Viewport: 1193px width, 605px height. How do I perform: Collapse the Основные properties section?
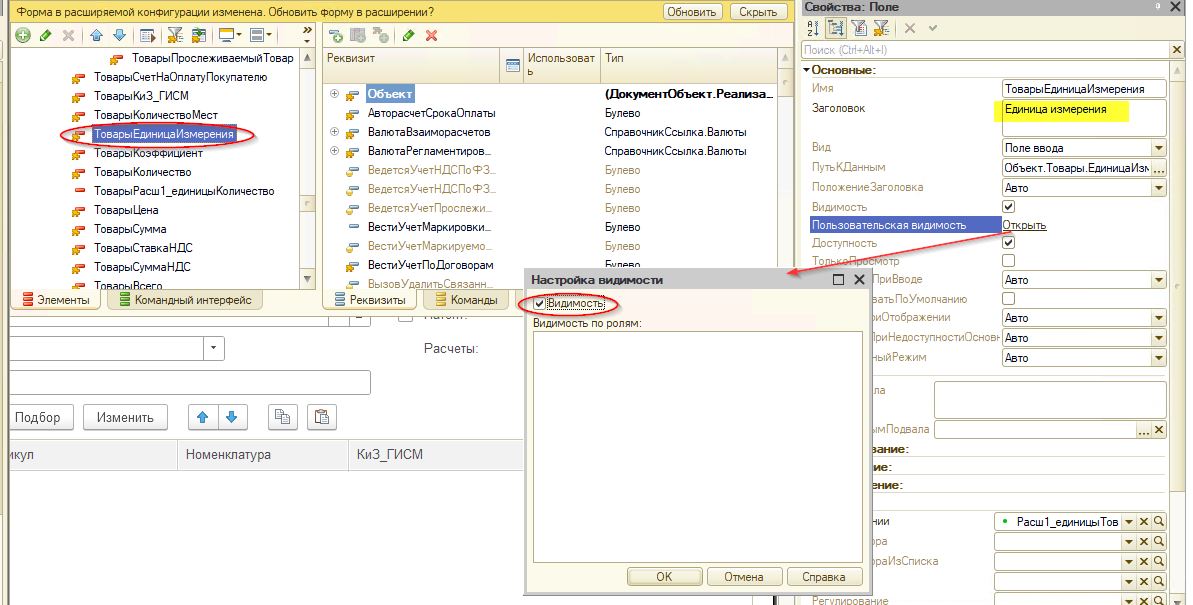(806, 70)
